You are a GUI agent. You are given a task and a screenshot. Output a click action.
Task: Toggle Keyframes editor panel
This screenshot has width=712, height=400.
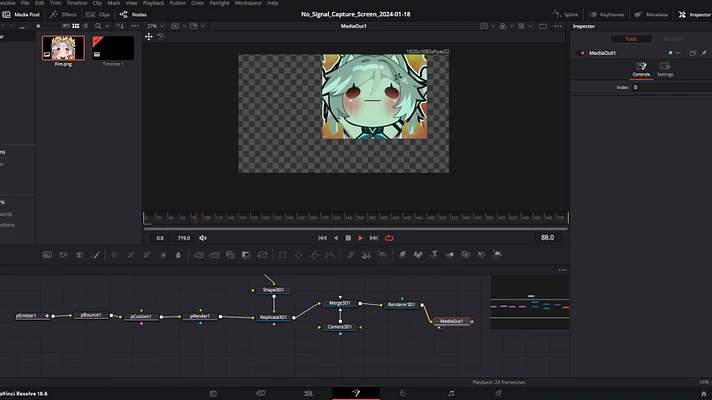(606, 15)
